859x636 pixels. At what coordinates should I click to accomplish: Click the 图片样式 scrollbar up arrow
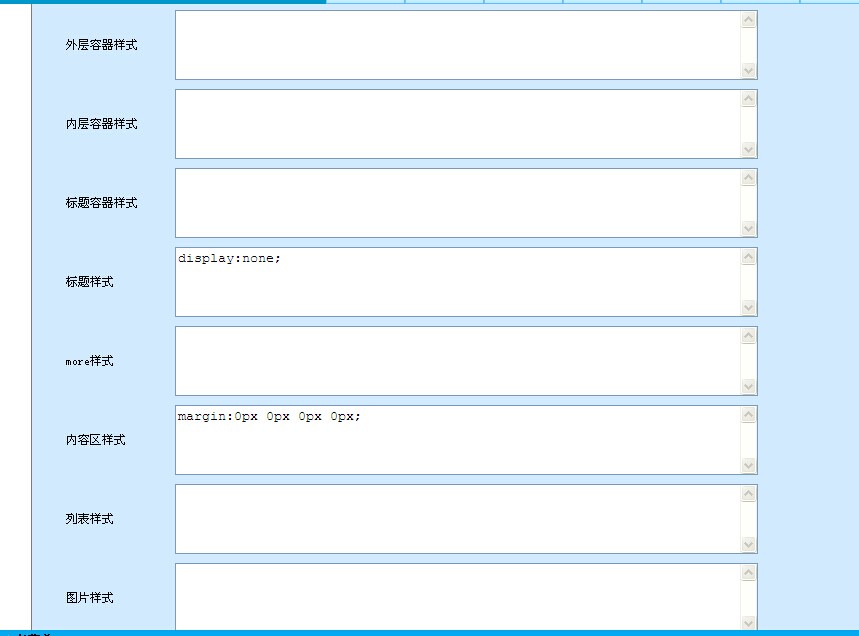click(749, 573)
